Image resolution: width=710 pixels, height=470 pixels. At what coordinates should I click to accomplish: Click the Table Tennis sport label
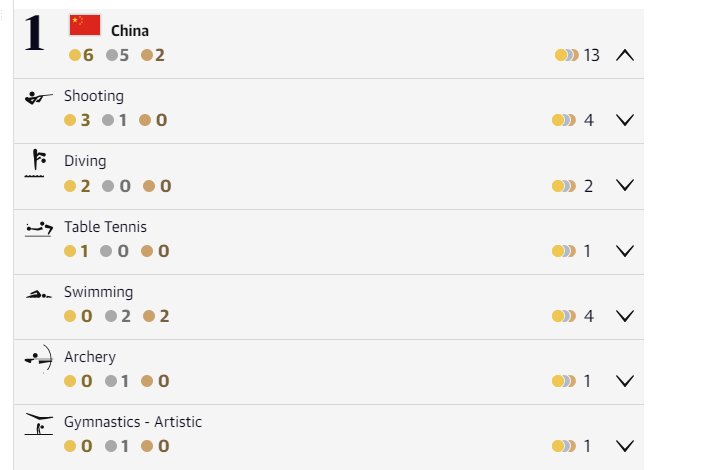pyautogui.click(x=105, y=227)
